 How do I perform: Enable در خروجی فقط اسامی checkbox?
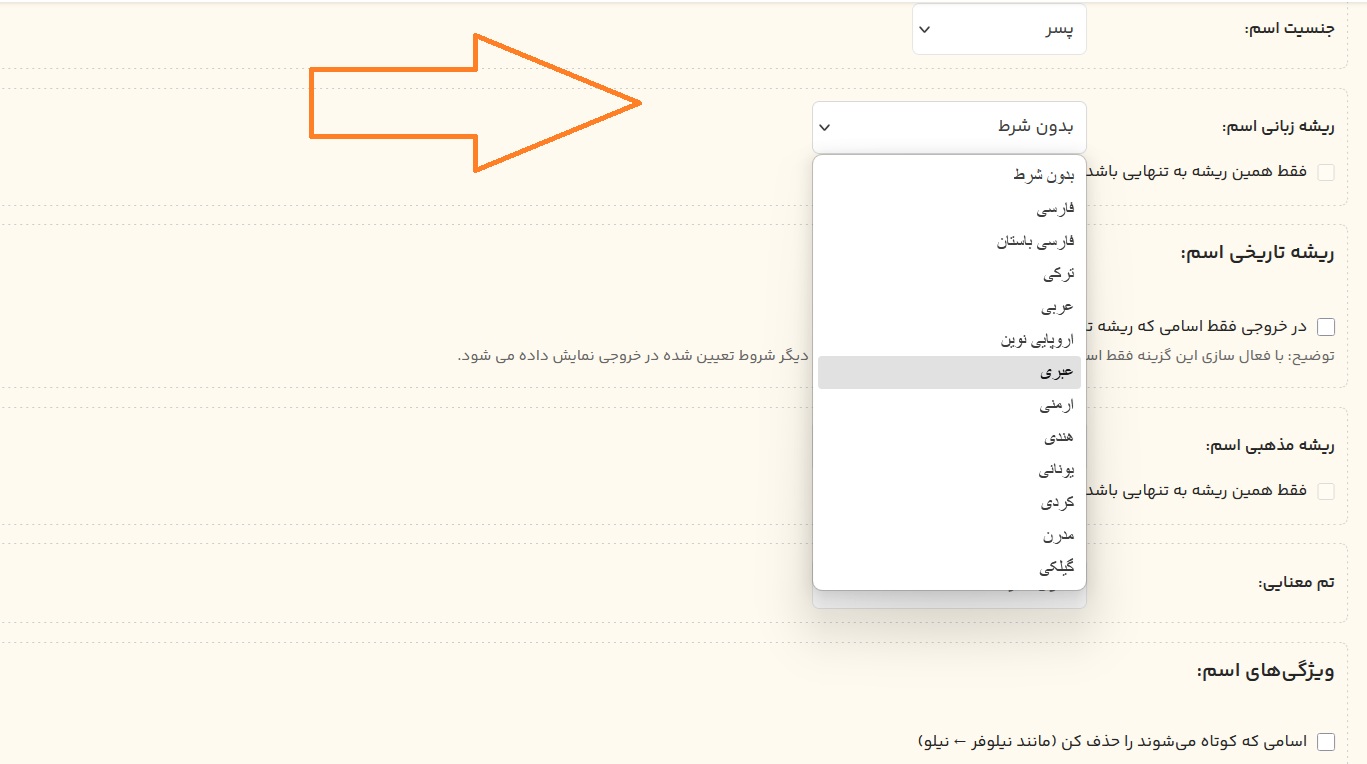1326,327
